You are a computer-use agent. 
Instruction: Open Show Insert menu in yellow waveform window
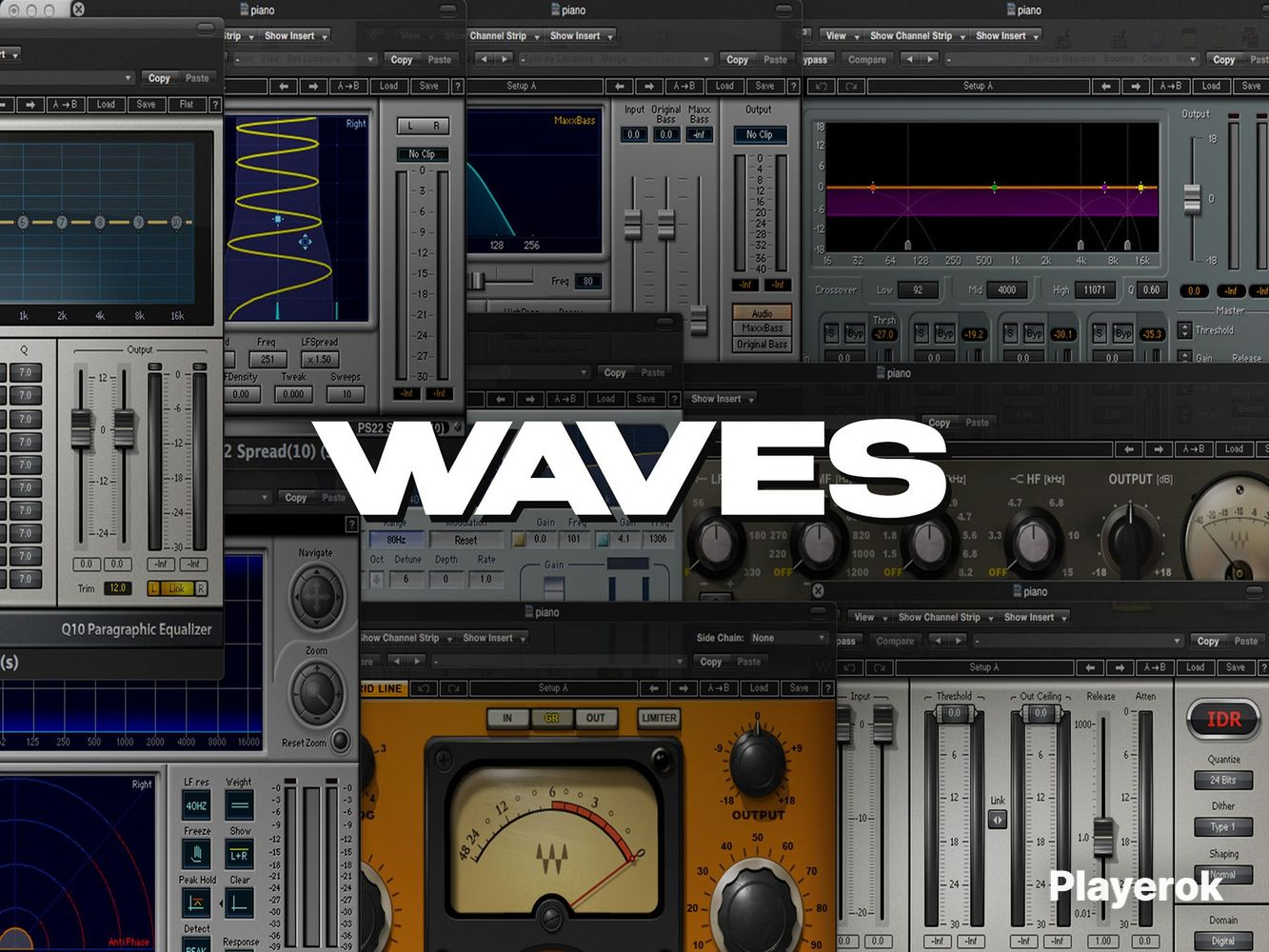[x=296, y=36]
